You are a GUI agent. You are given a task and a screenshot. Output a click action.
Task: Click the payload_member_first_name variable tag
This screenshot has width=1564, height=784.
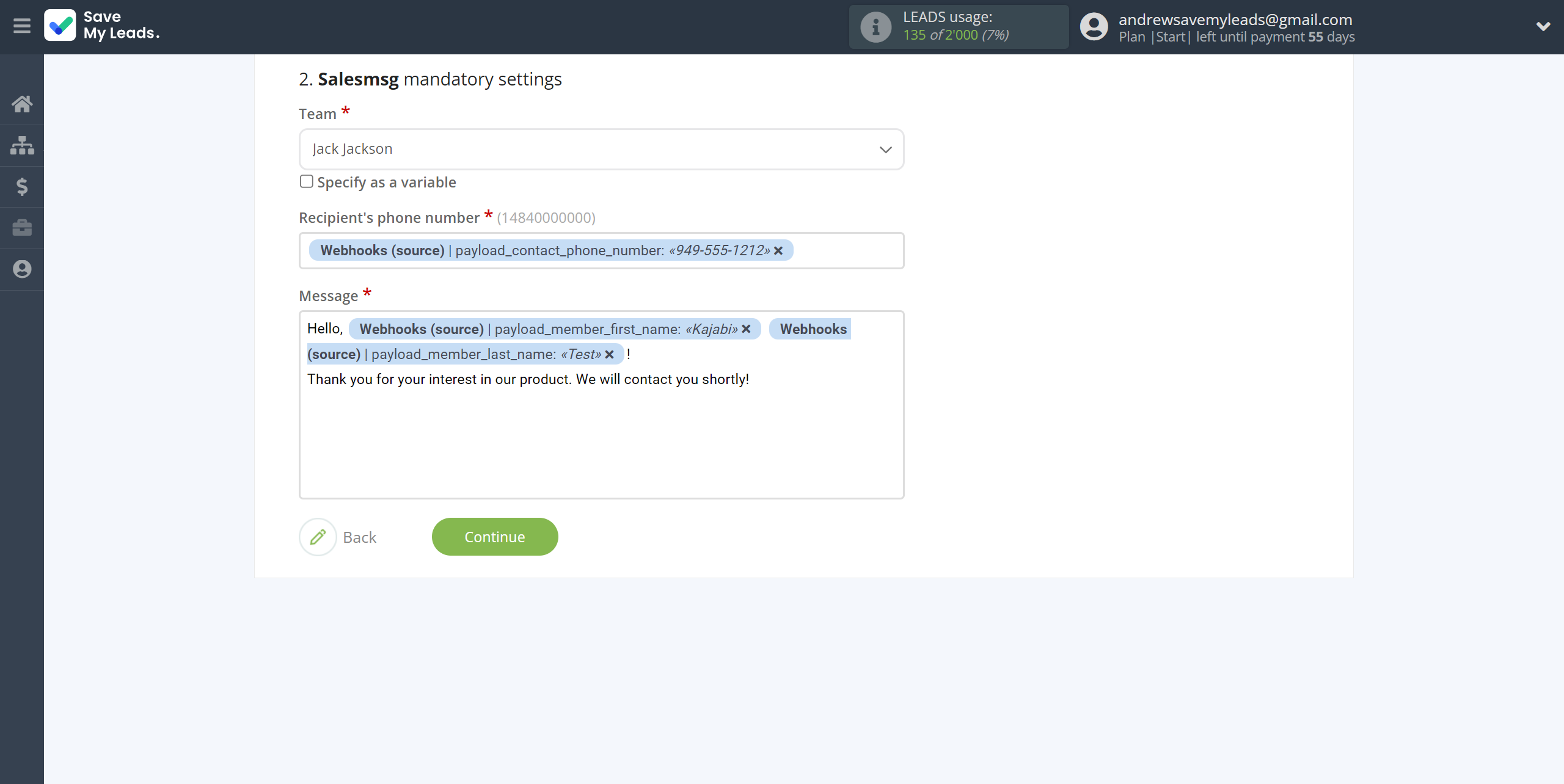coord(554,329)
